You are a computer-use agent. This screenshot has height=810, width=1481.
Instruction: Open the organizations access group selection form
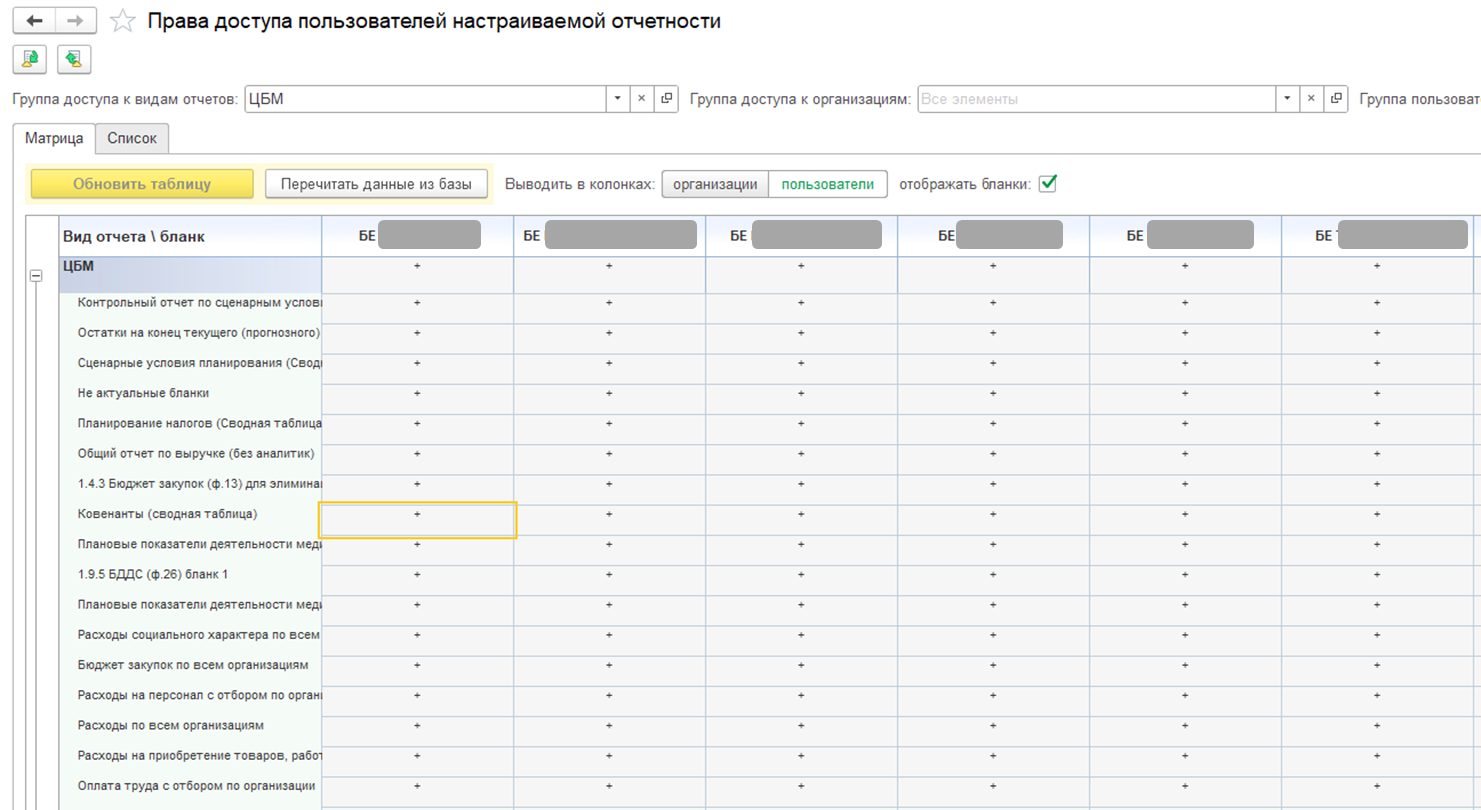coord(1336,99)
